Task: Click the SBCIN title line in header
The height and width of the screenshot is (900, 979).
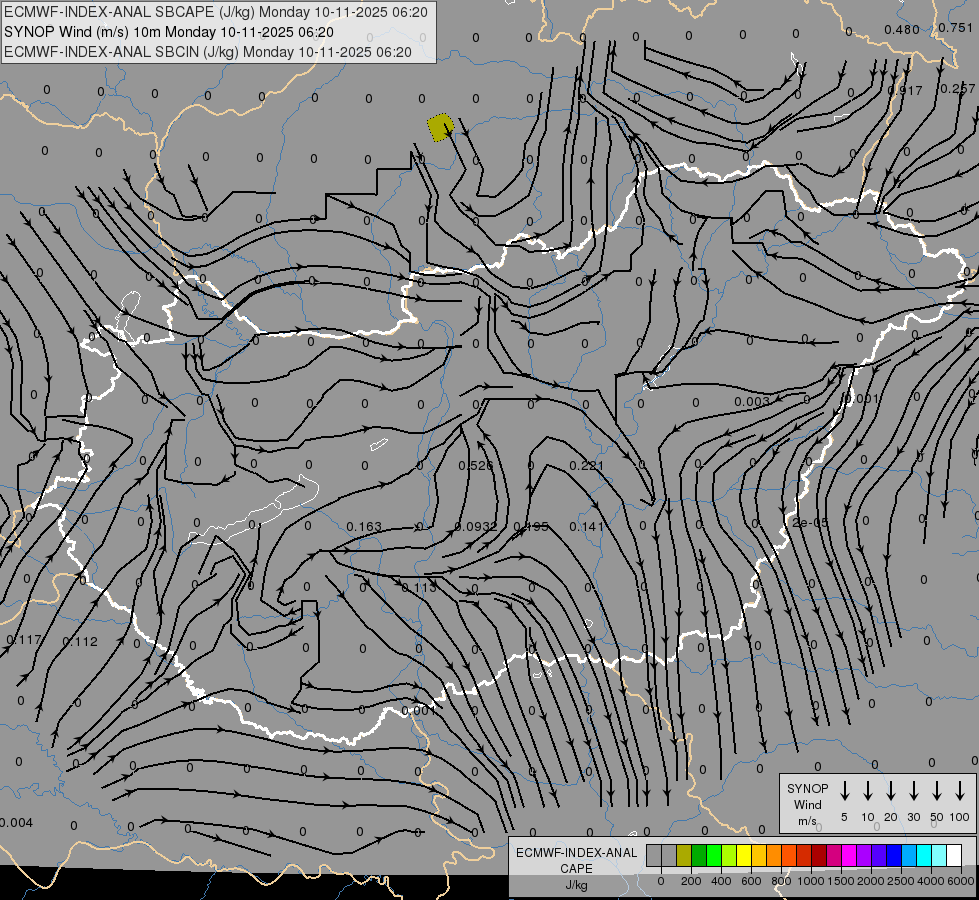Action: (x=208, y=52)
